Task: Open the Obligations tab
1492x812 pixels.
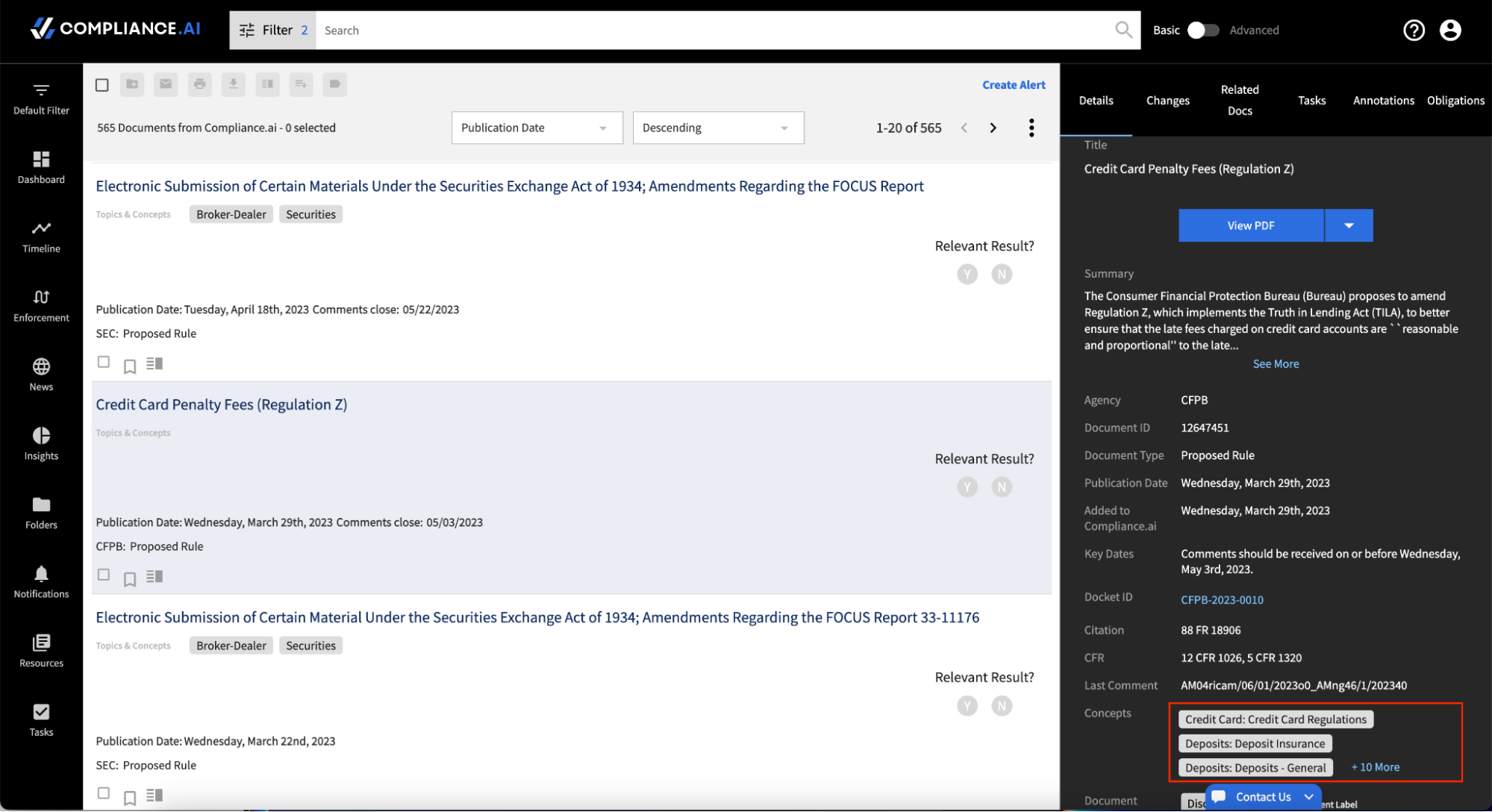Action: click(x=1455, y=101)
